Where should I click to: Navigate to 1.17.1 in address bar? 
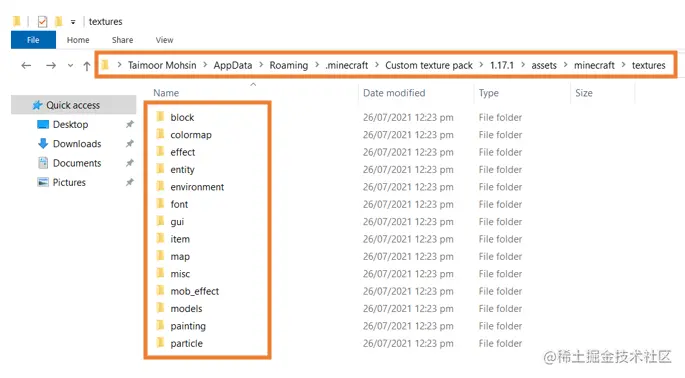(x=502, y=65)
